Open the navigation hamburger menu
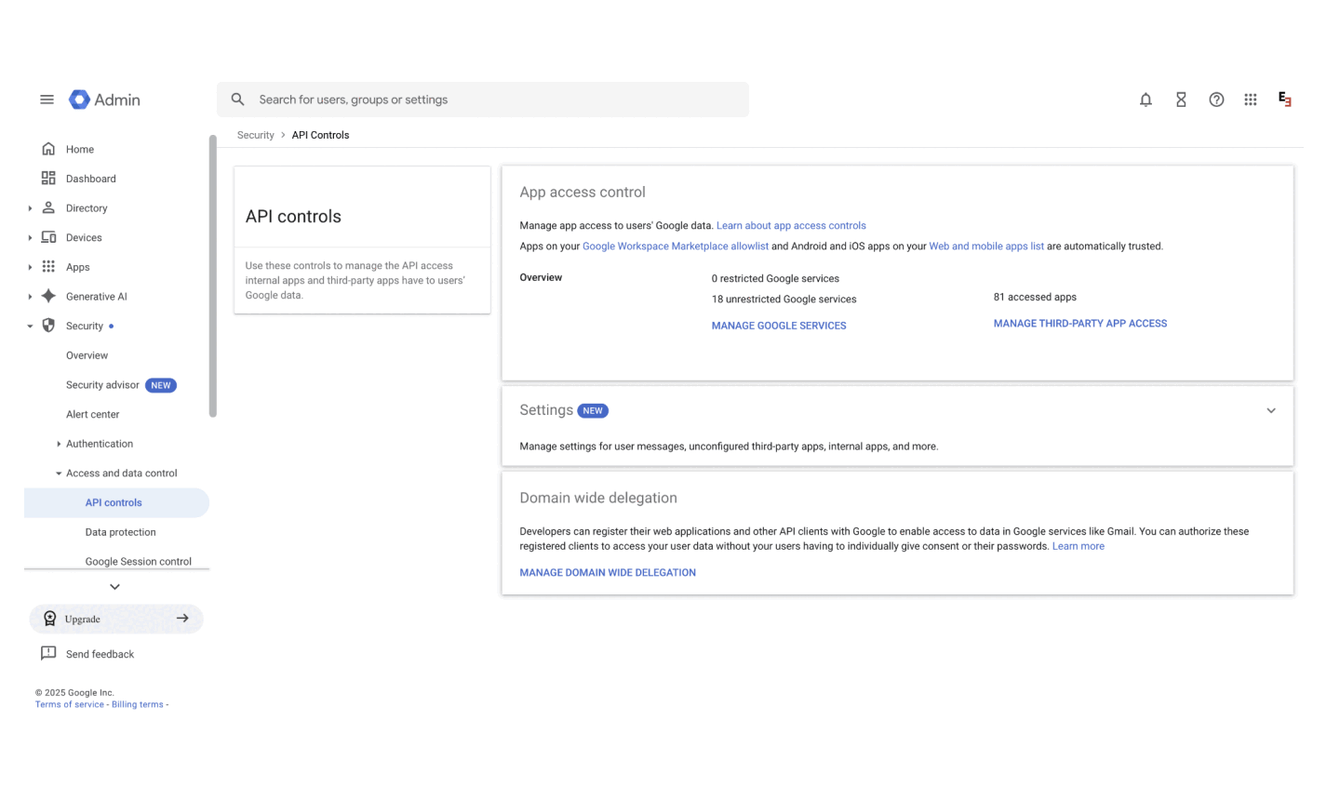This screenshot has width=1340, height=800. tap(46, 99)
